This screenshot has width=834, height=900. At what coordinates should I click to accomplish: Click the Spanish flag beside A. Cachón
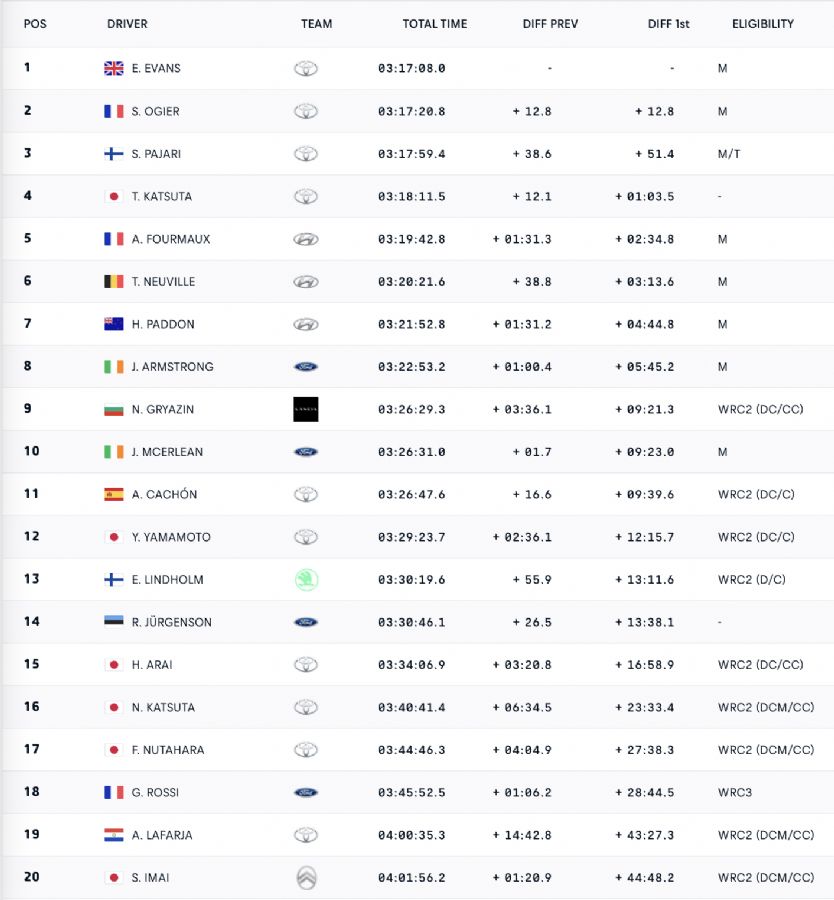click(114, 494)
